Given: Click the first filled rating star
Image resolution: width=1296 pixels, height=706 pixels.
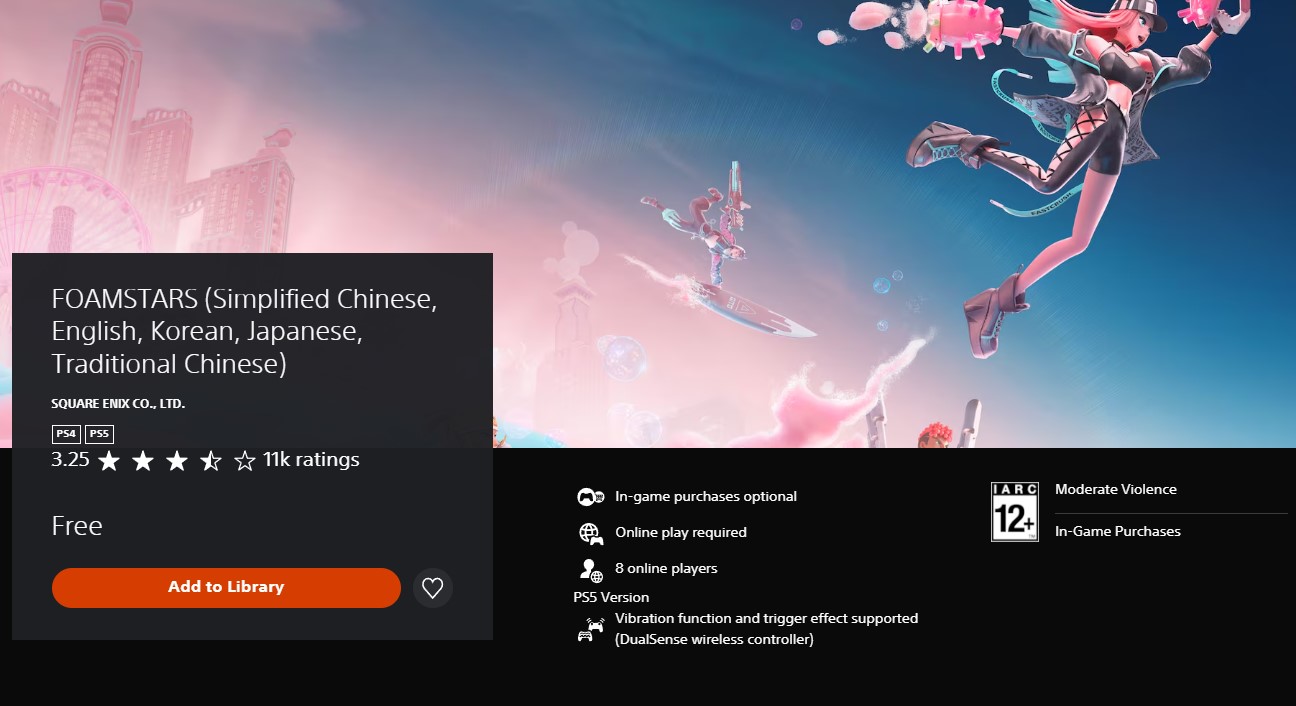Looking at the screenshot, I should (109, 461).
